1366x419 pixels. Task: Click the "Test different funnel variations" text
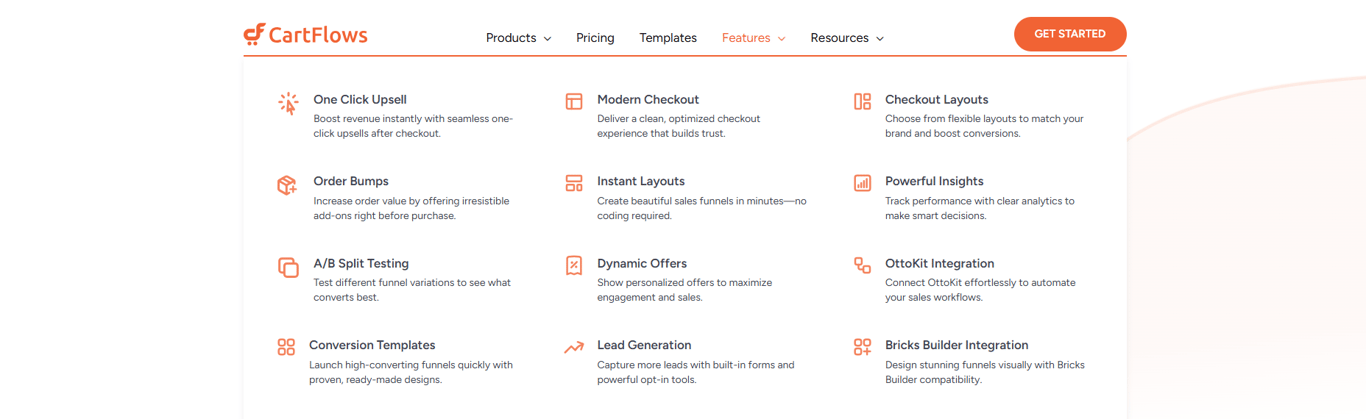pos(412,290)
